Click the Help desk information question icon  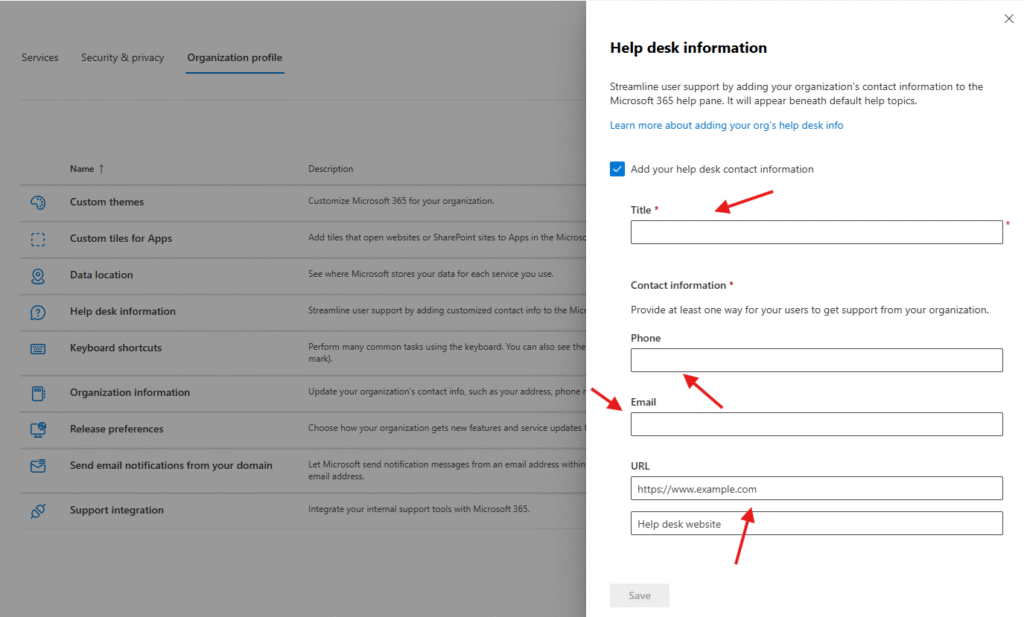point(38,312)
